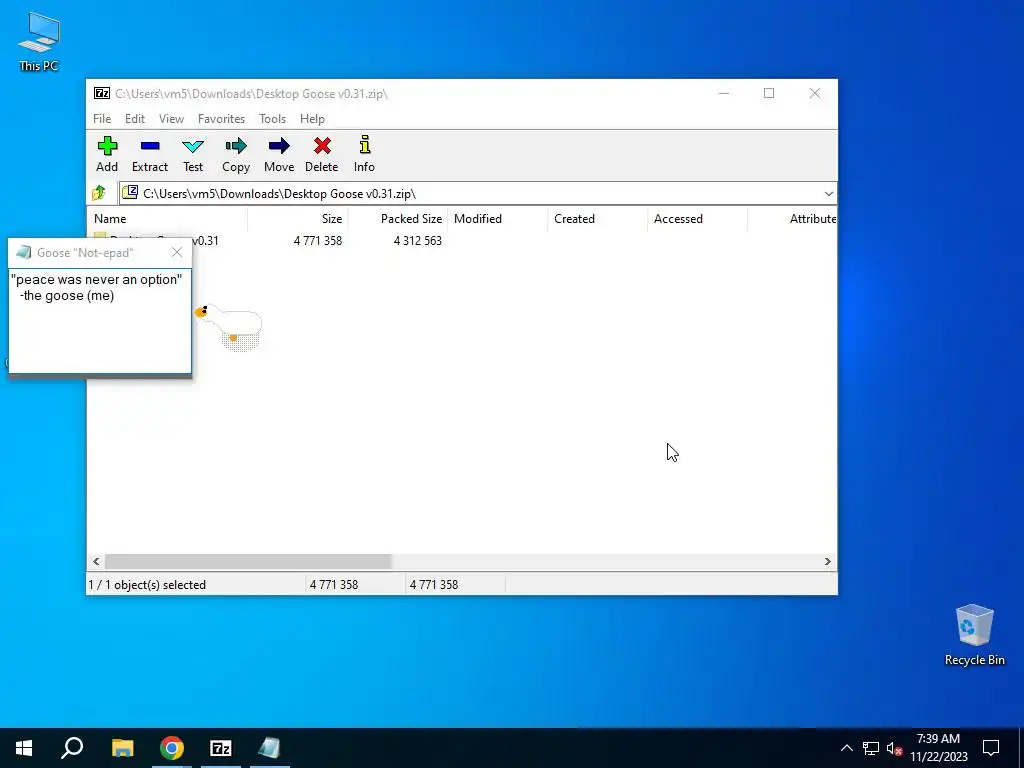Screen dimensions: 1024x768
Task: Select the packed size value 4 312 563
Action: [417, 240]
